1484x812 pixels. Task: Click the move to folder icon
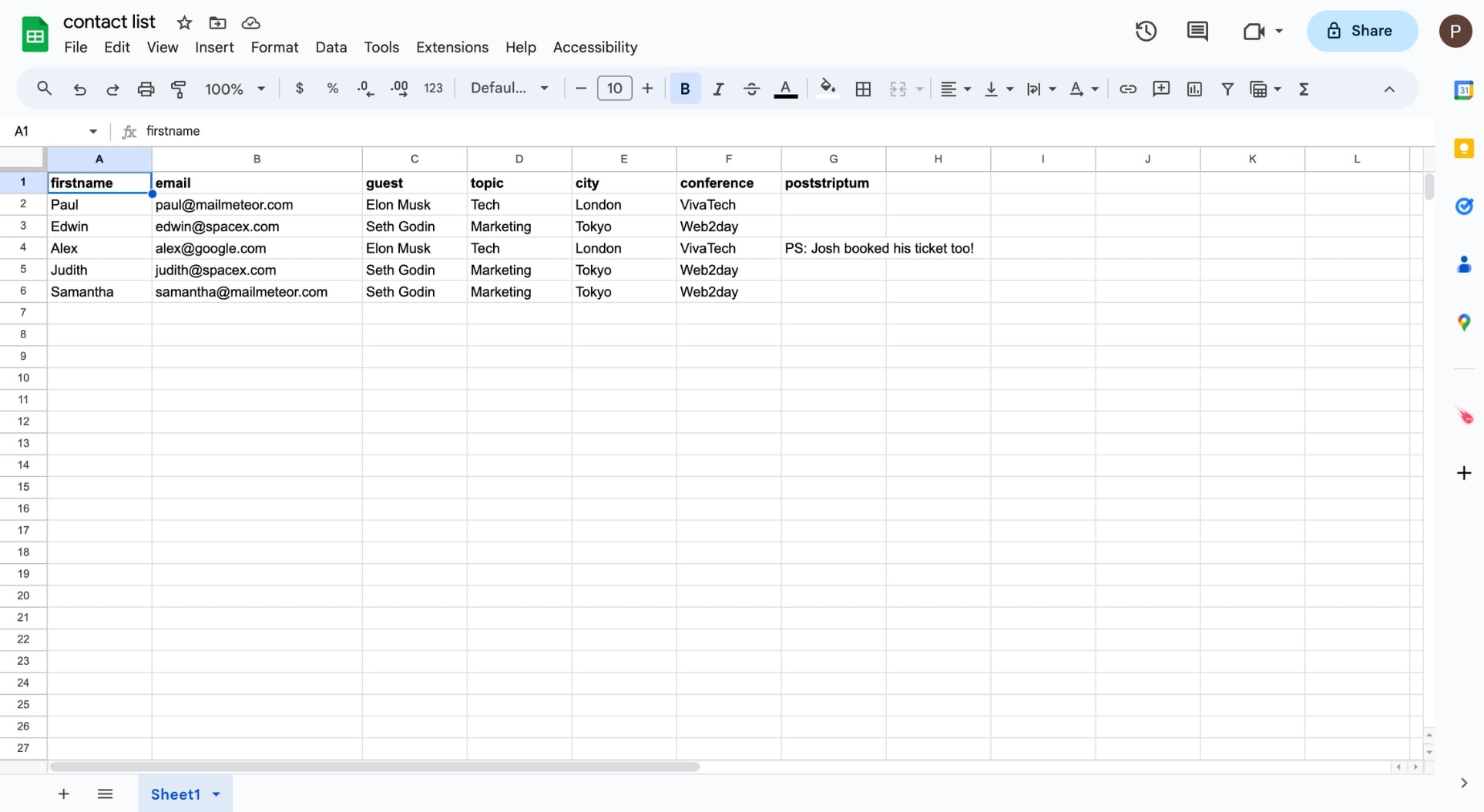pos(217,22)
